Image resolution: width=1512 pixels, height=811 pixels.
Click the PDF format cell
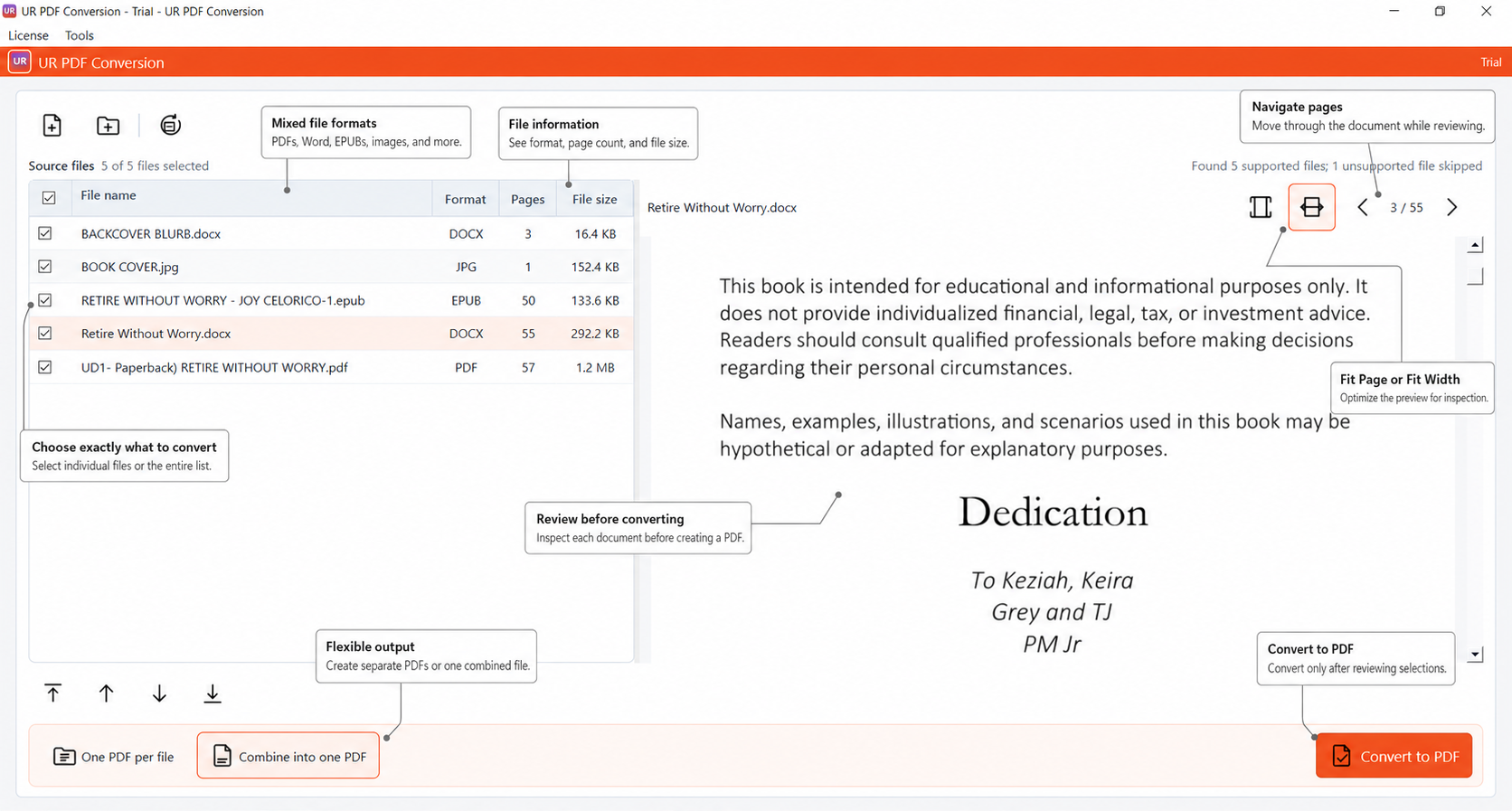(466, 367)
